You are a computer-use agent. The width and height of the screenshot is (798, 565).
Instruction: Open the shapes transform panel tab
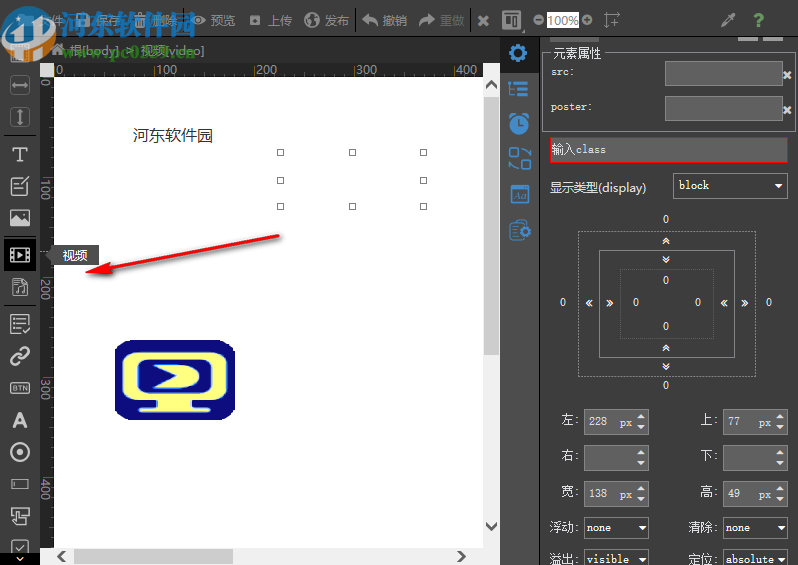point(520,158)
